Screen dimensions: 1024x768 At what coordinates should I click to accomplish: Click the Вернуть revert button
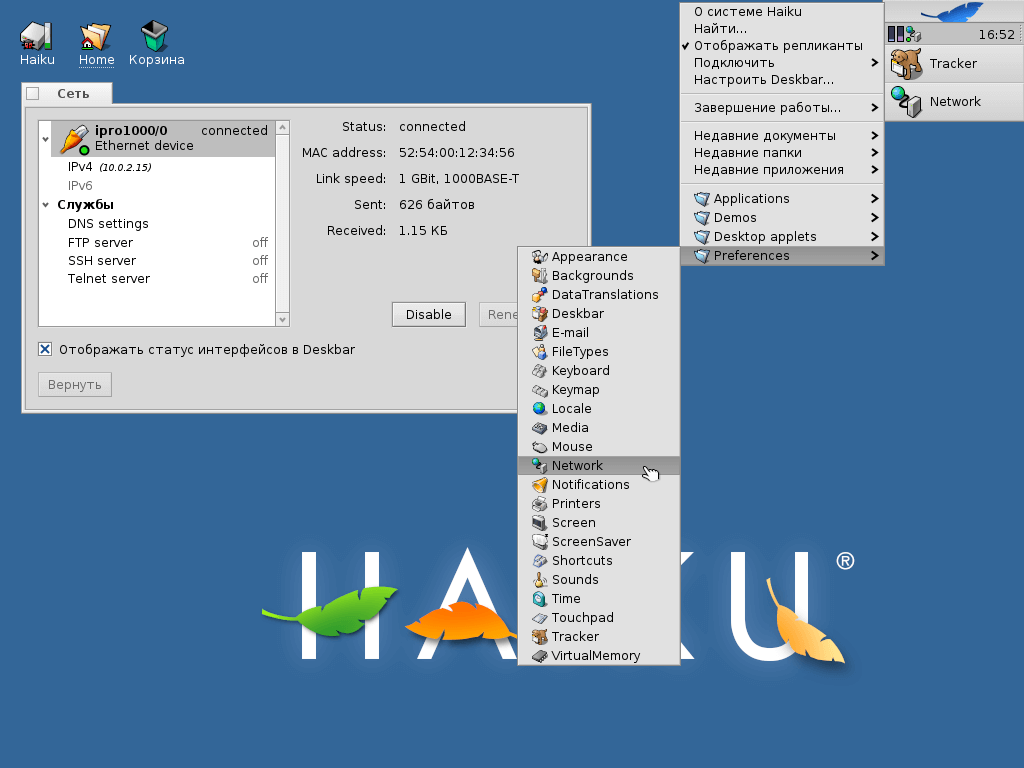coord(74,385)
